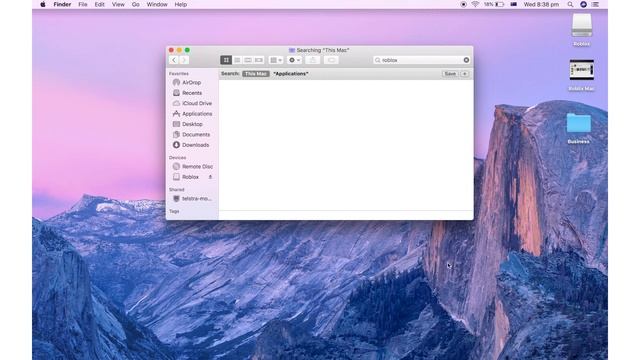This screenshot has width=640, height=360.
Task: Open the Action gear menu
Action: click(294, 60)
